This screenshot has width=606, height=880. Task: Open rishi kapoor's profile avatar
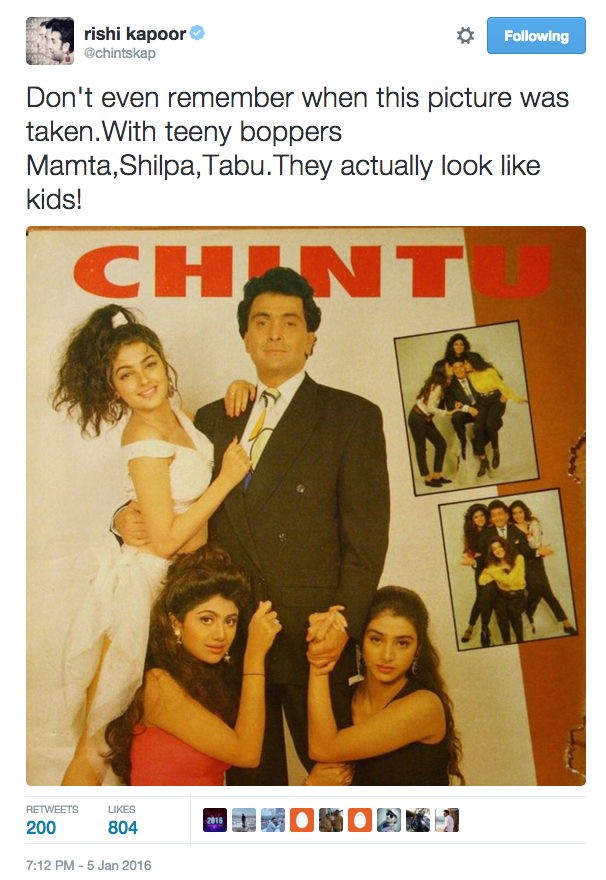point(50,41)
